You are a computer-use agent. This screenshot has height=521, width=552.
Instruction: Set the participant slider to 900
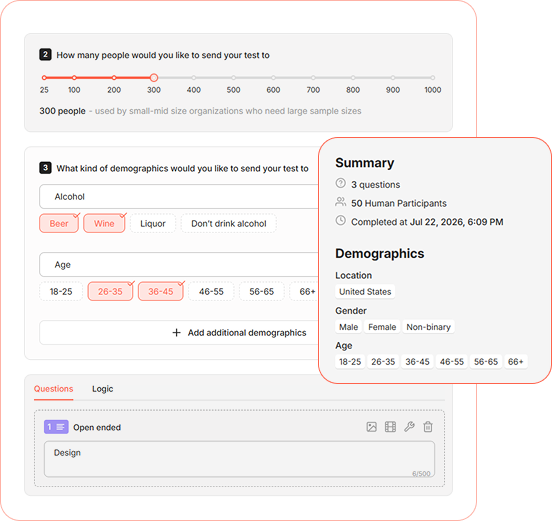coord(393,77)
